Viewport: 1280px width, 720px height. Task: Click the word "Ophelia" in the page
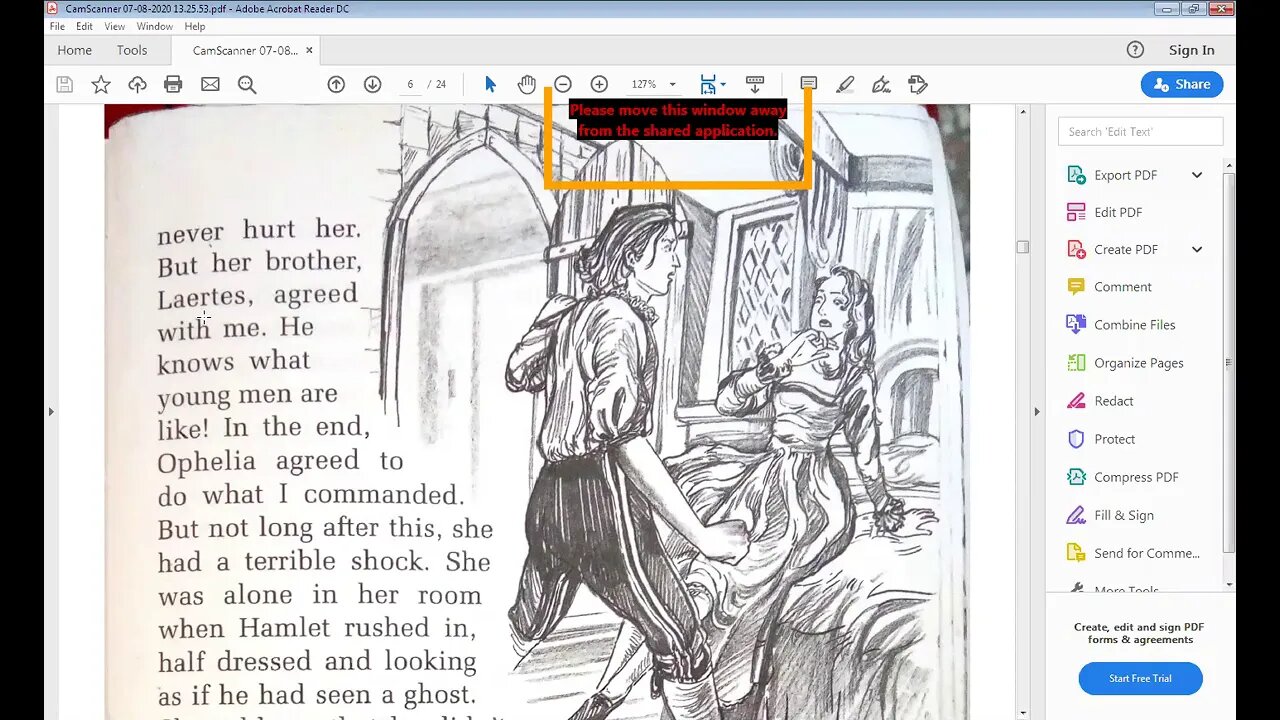click(207, 463)
